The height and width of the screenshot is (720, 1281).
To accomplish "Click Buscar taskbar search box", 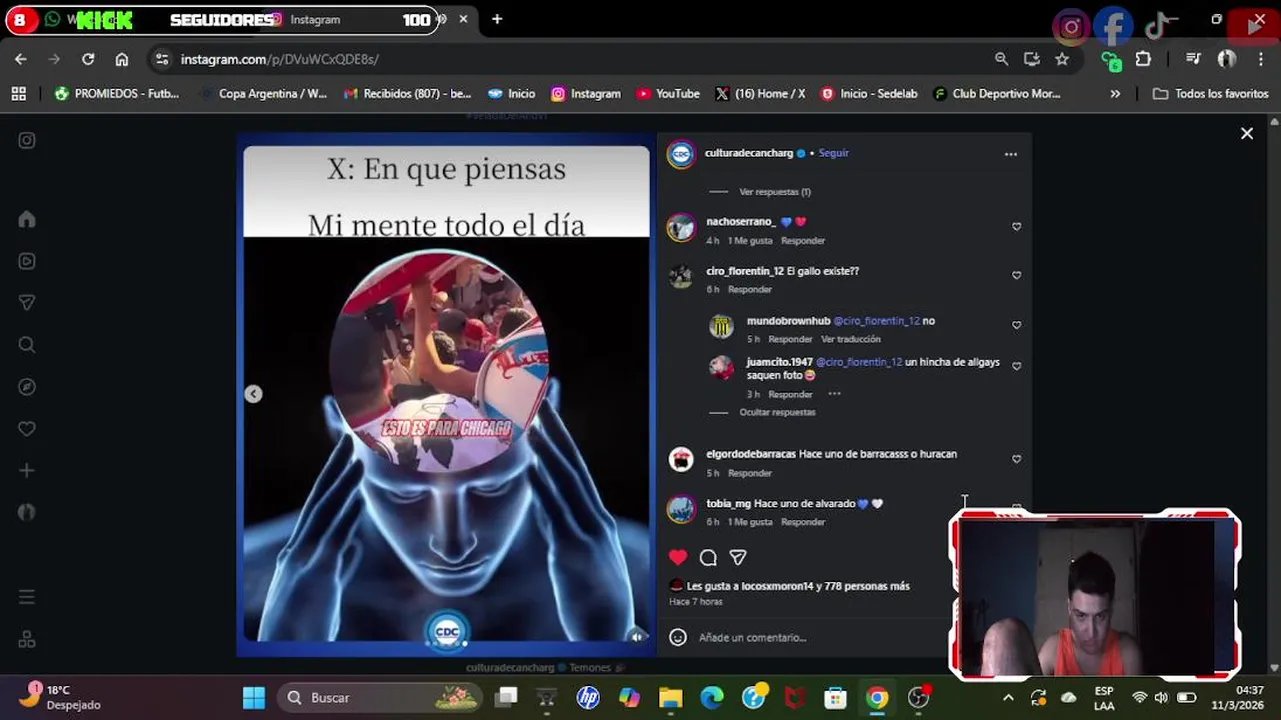I will [381, 697].
